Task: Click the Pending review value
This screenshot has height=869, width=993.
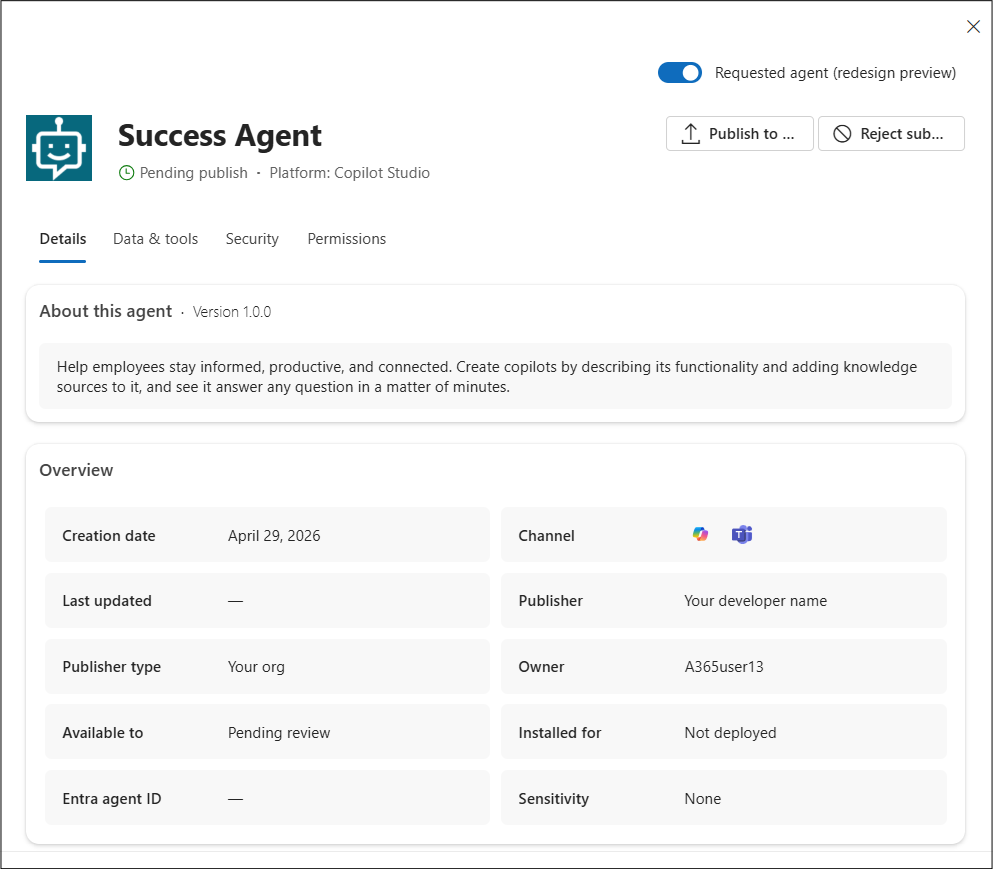Action: pos(279,733)
